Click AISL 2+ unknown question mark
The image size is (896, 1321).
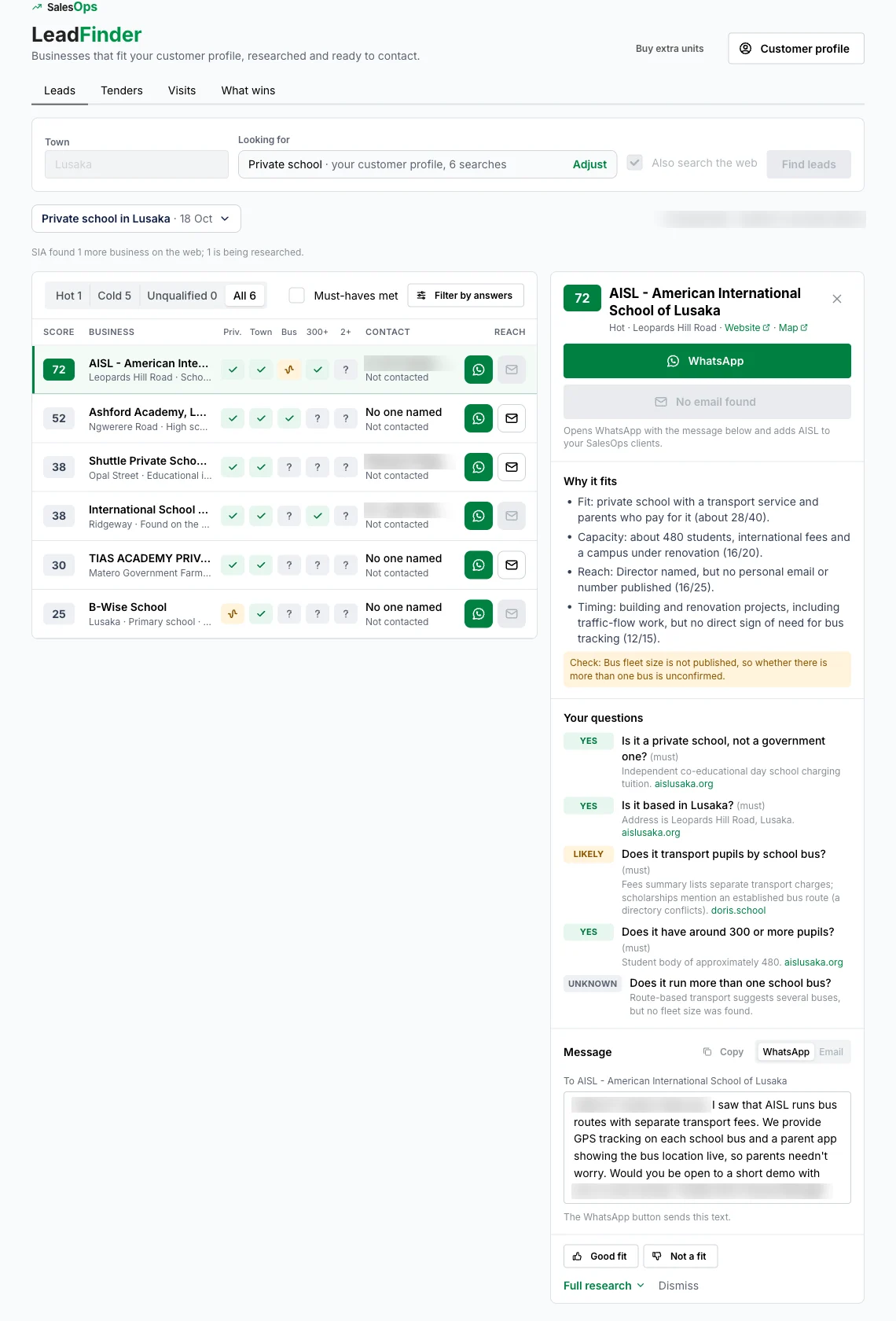point(346,370)
